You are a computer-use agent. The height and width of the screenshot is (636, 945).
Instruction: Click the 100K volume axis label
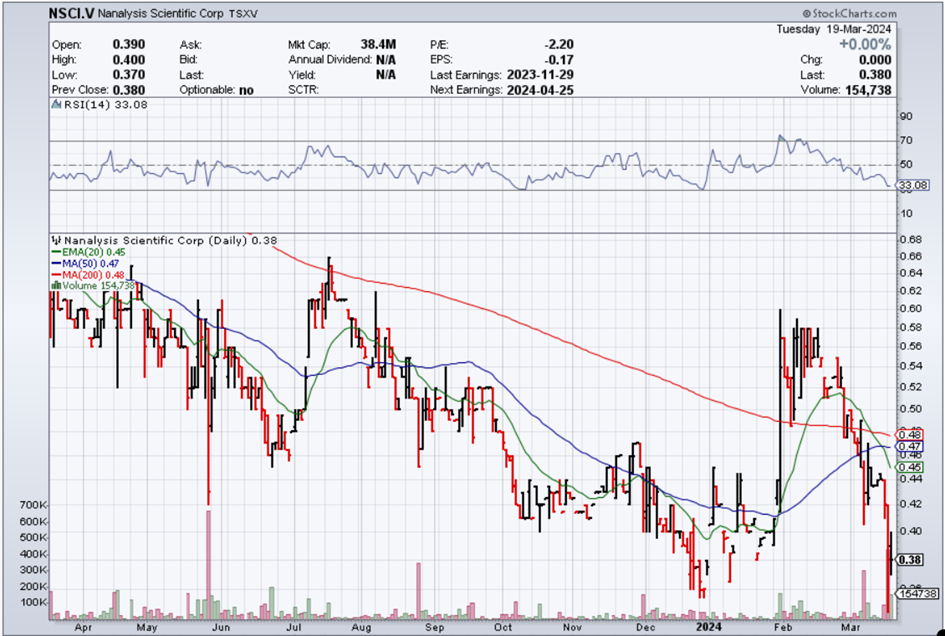pyautogui.click(x=34, y=603)
